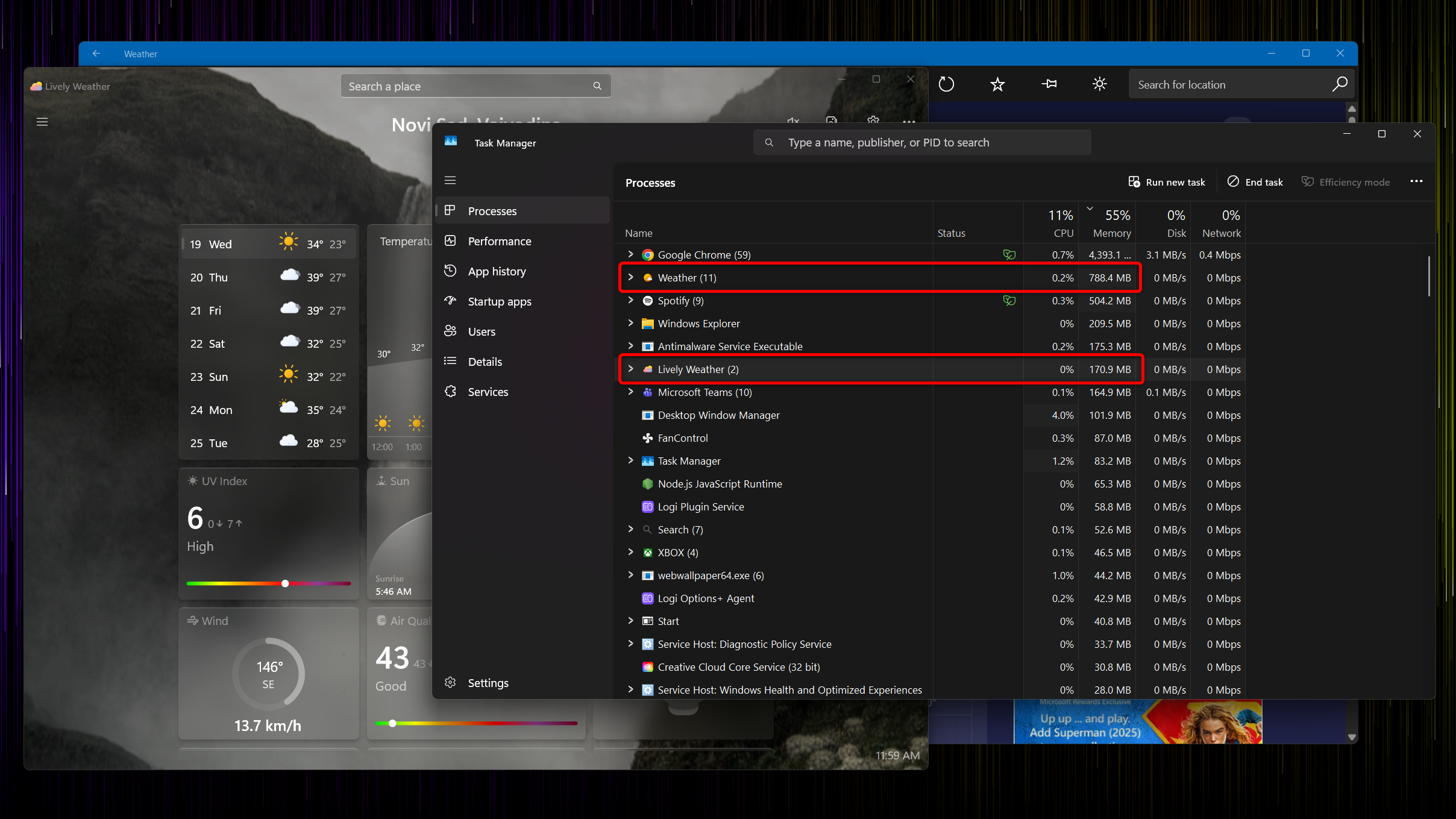This screenshot has height=819, width=1456.
Task: Open the Details page in Task Manager
Action: pos(522,362)
